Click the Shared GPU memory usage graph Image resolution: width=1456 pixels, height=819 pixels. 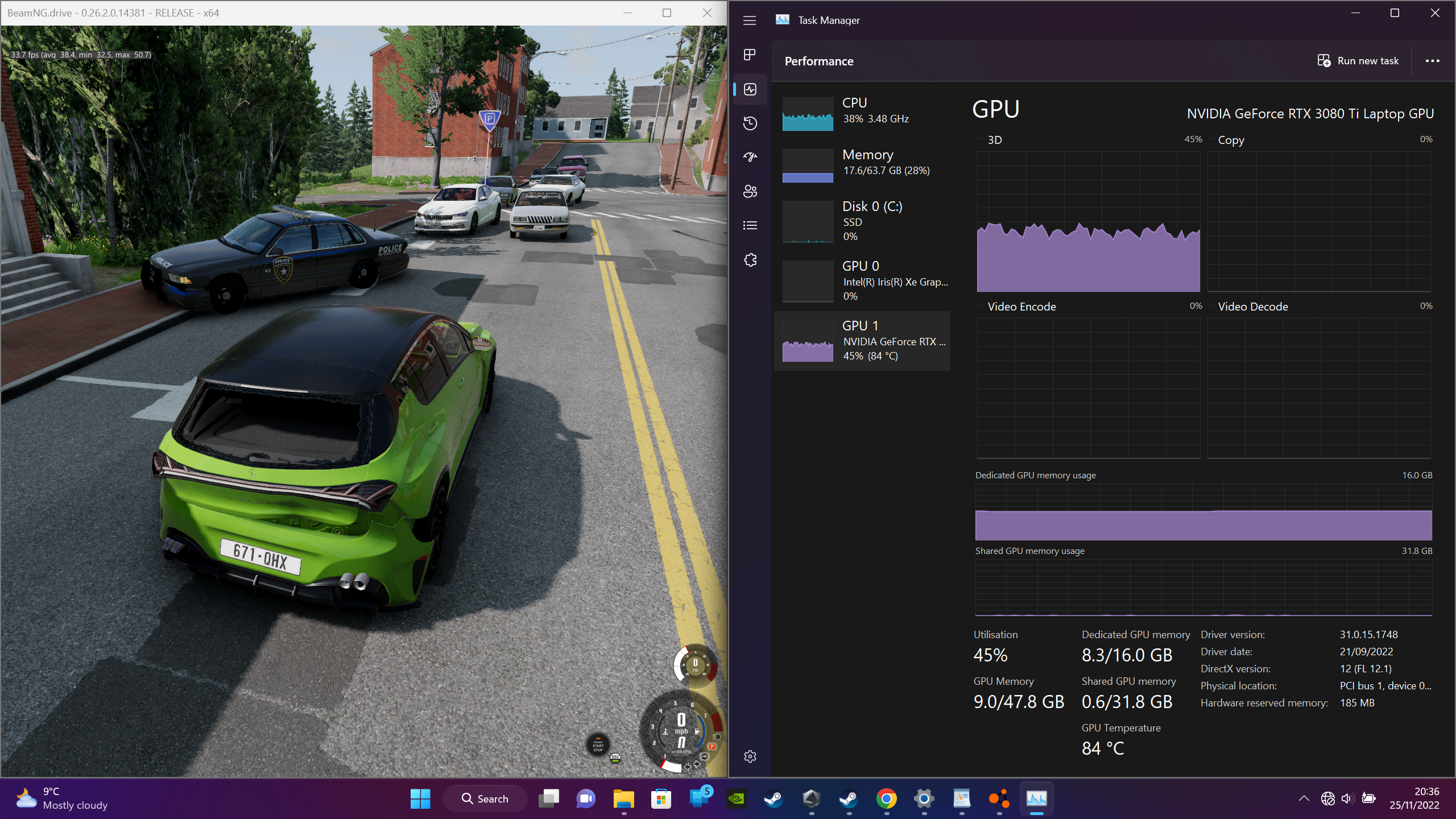(x=1203, y=588)
